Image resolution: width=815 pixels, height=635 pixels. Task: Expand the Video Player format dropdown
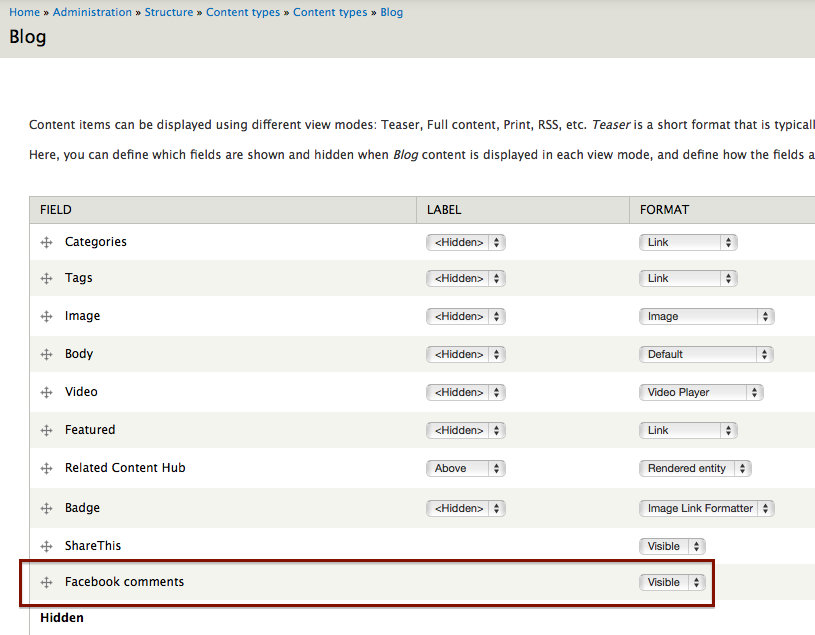700,392
